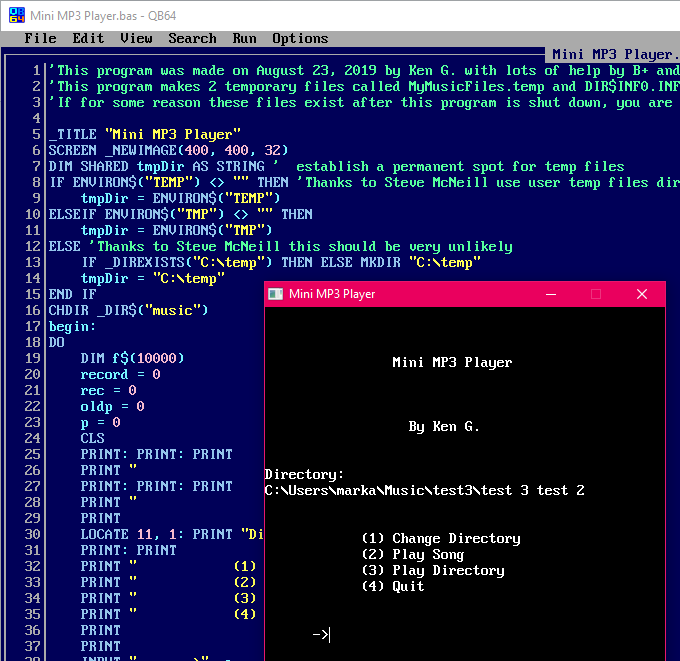Select the Mini MP3 Player.bas tab label in QB64 editor
The width and height of the screenshot is (680, 661).
tap(612, 54)
